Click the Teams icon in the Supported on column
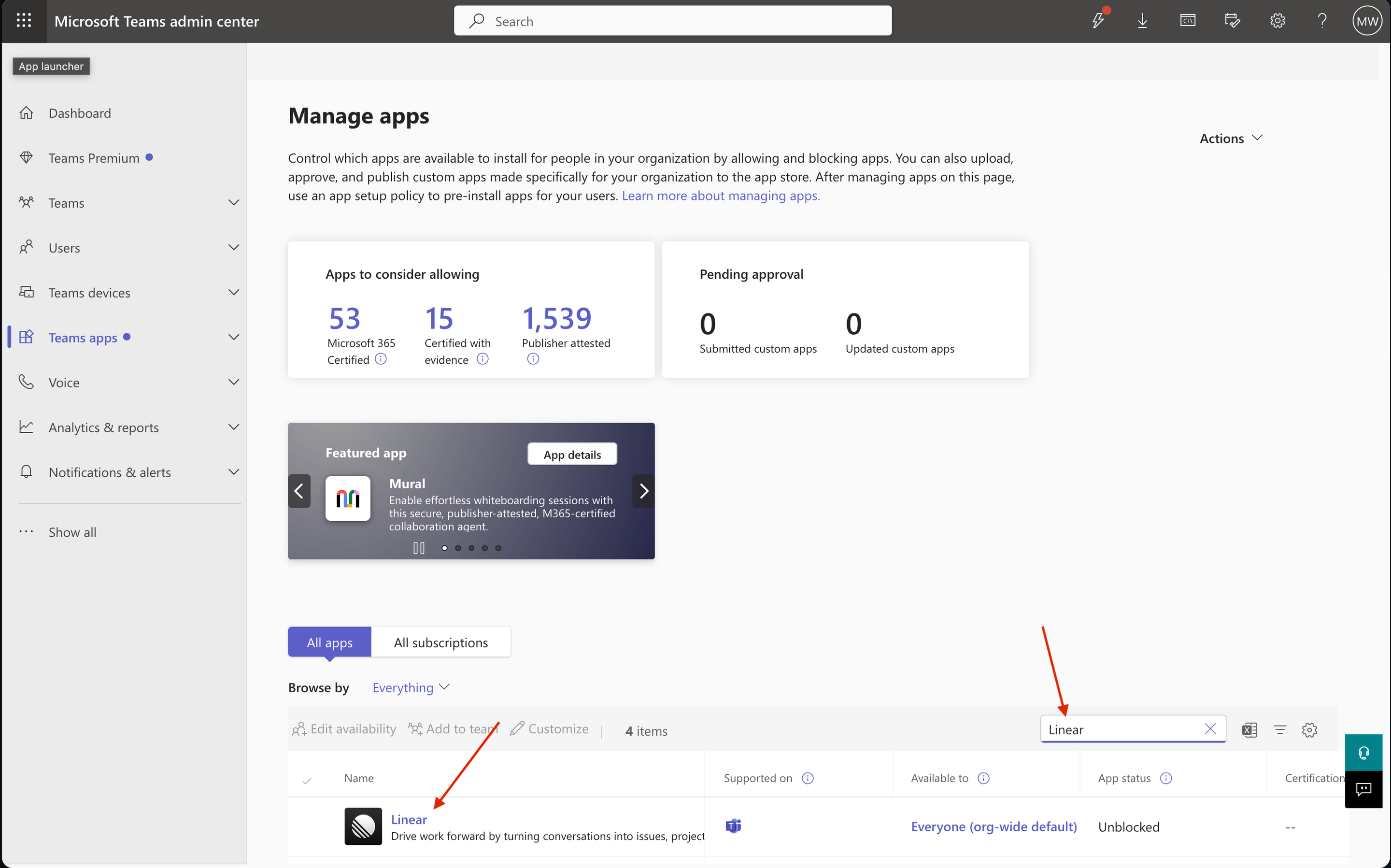The height and width of the screenshot is (868, 1391). click(733, 826)
